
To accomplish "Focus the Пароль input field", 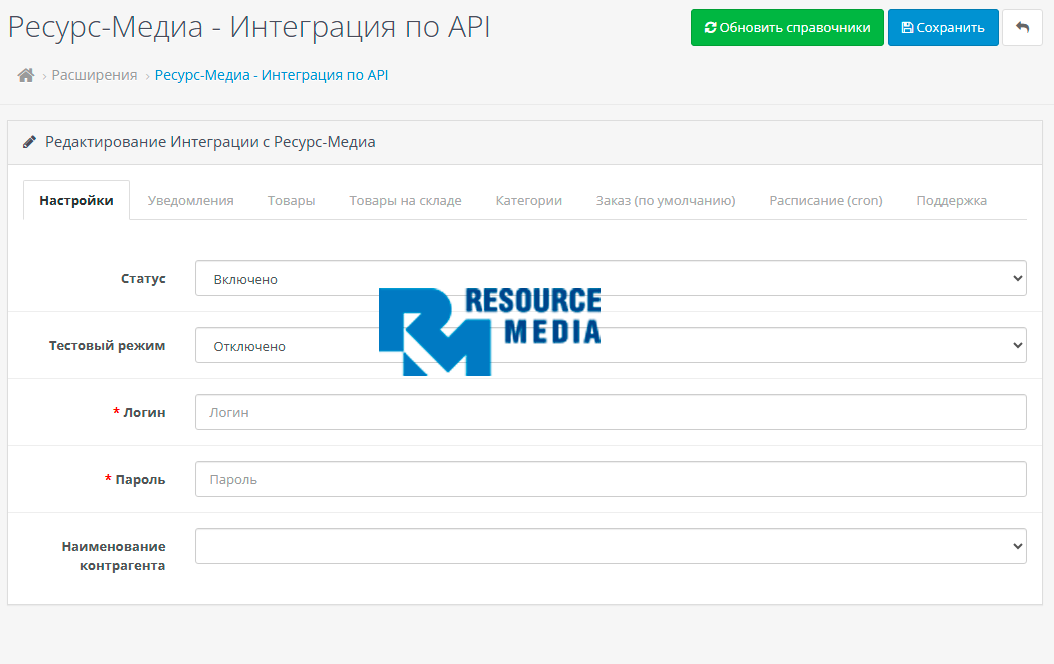I will pos(610,479).
